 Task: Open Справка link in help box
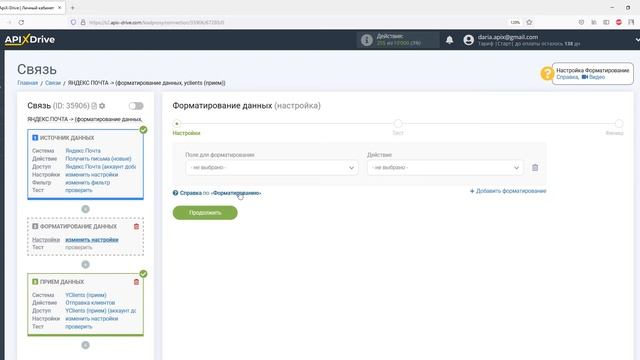(x=567, y=77)
